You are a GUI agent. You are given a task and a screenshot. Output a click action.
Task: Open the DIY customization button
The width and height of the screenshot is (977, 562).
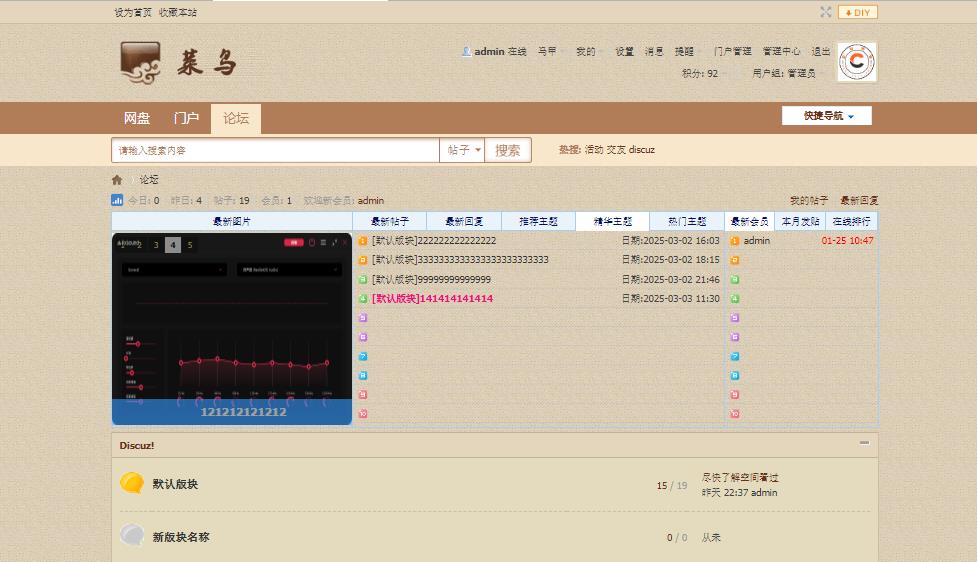pyautogui.click(x=858, y=12)
